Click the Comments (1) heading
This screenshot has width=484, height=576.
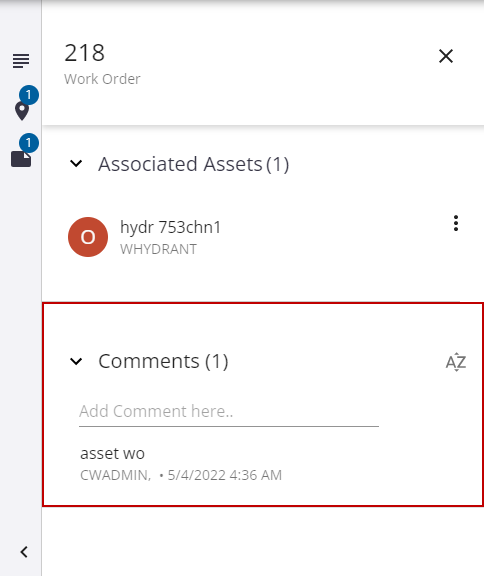coord(163,361)
